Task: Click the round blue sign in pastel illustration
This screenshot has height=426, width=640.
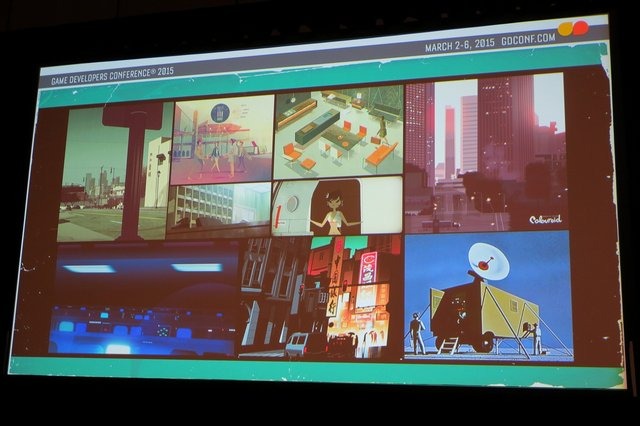Action: point(220,112)
